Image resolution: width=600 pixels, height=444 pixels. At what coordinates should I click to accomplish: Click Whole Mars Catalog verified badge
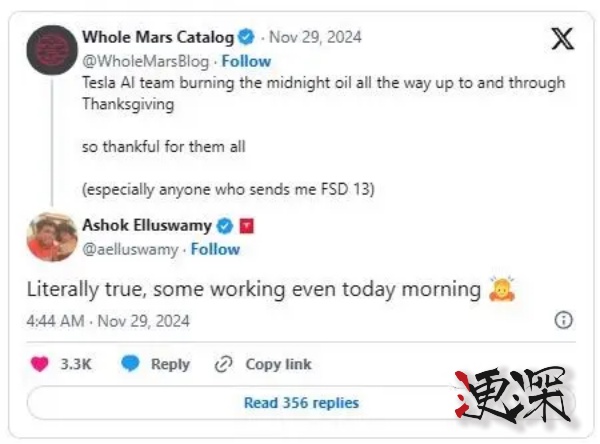pos(246,38)
